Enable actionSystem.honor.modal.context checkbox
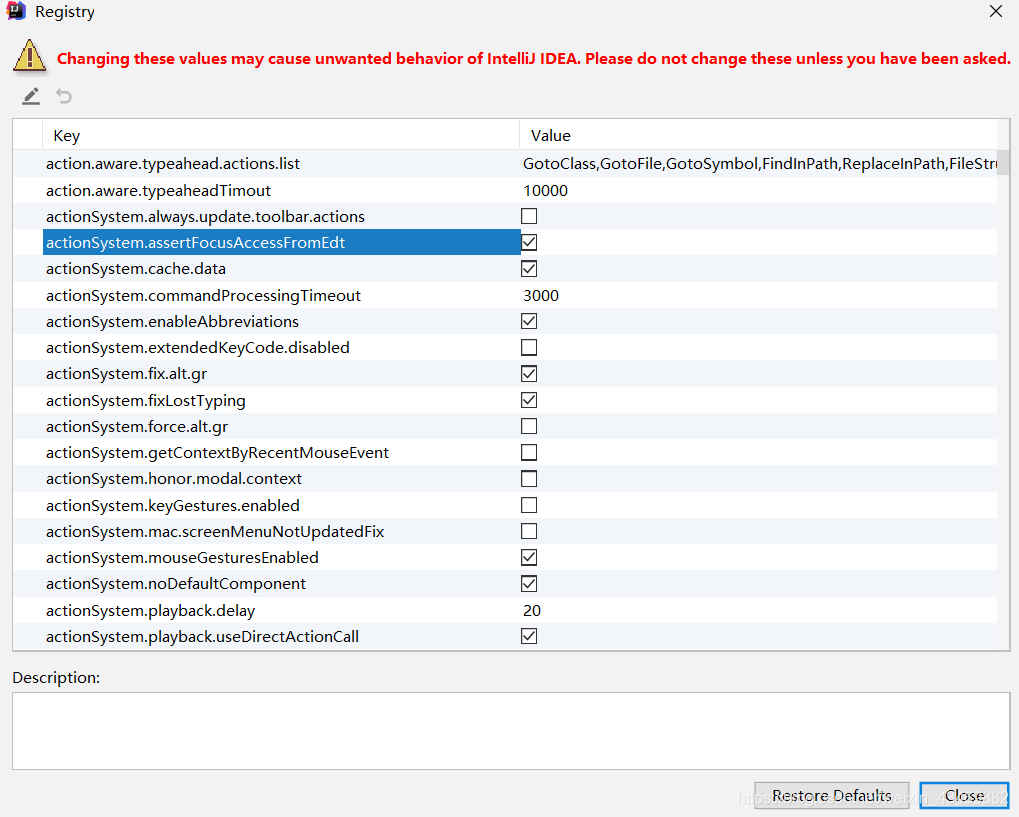 point(529,479)
